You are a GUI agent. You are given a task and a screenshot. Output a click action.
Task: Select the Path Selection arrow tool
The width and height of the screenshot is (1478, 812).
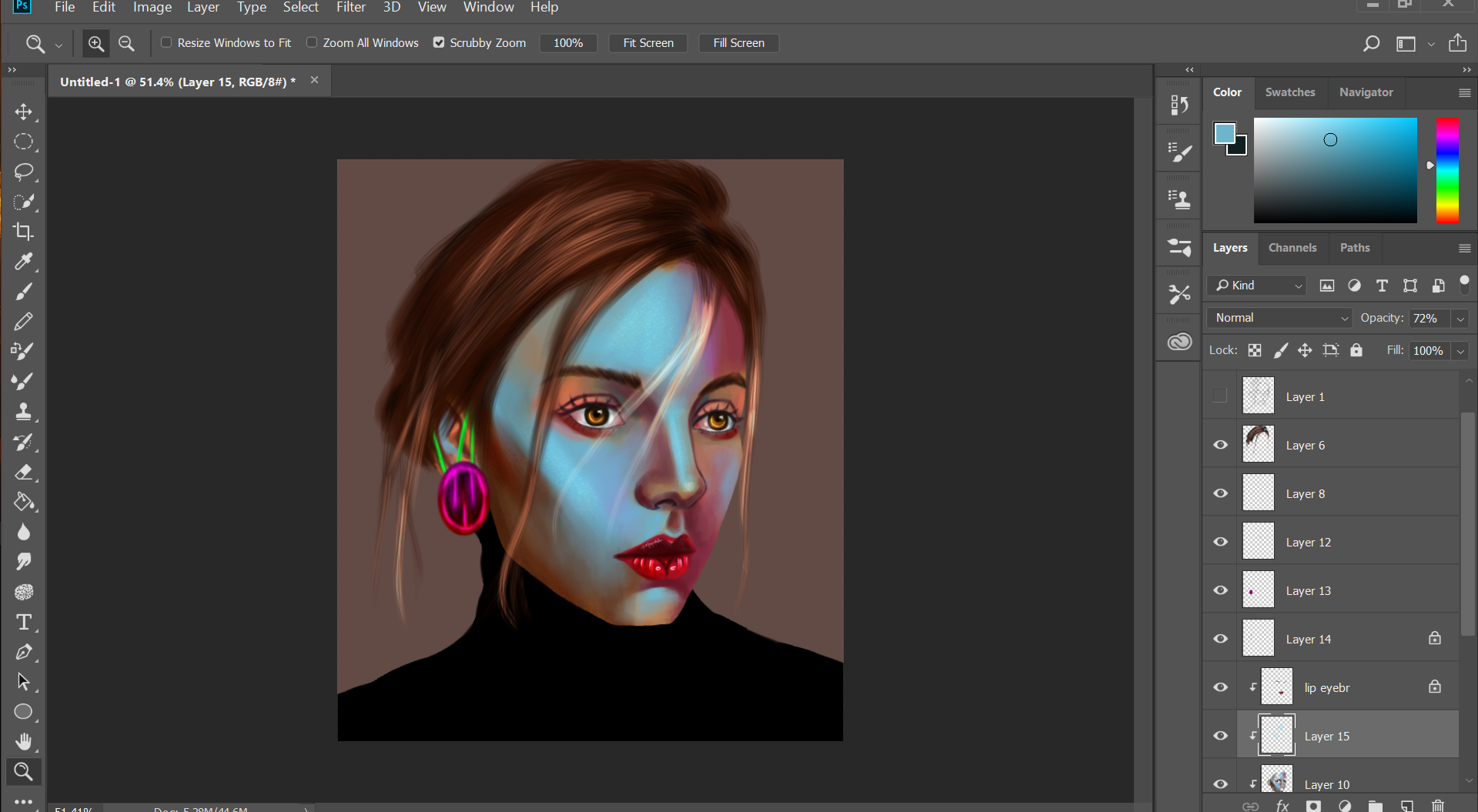24,682
